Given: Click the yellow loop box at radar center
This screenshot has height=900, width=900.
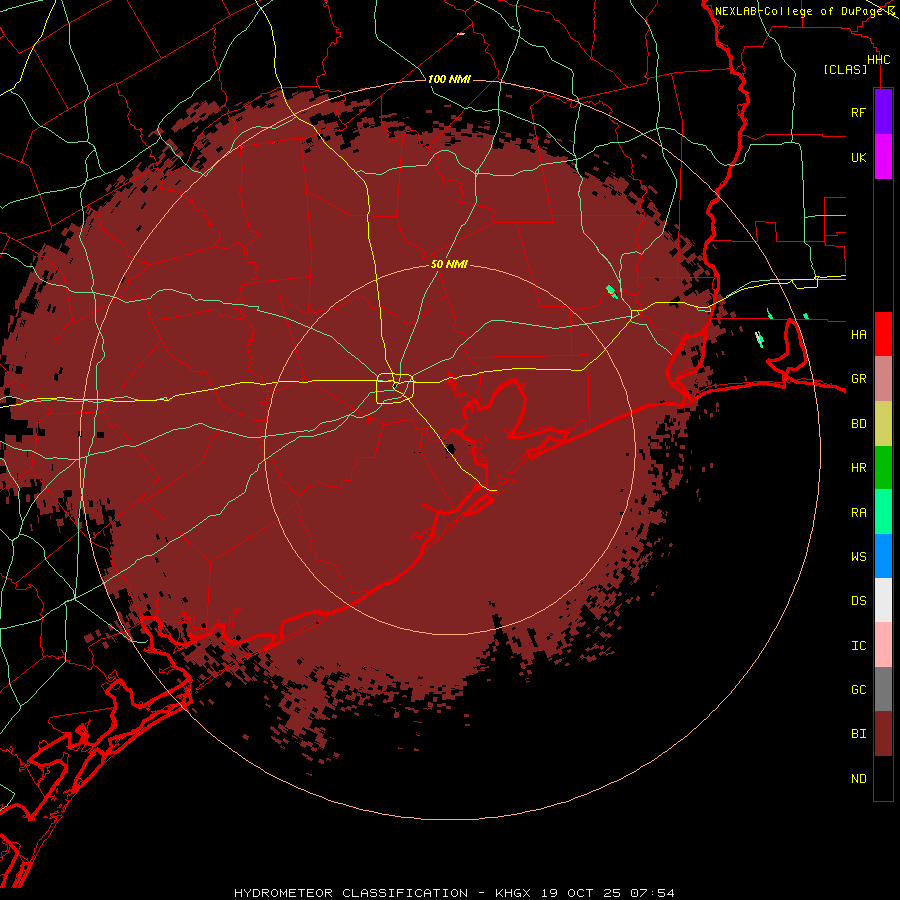Looking at the screenshot, I should [395, 389].
